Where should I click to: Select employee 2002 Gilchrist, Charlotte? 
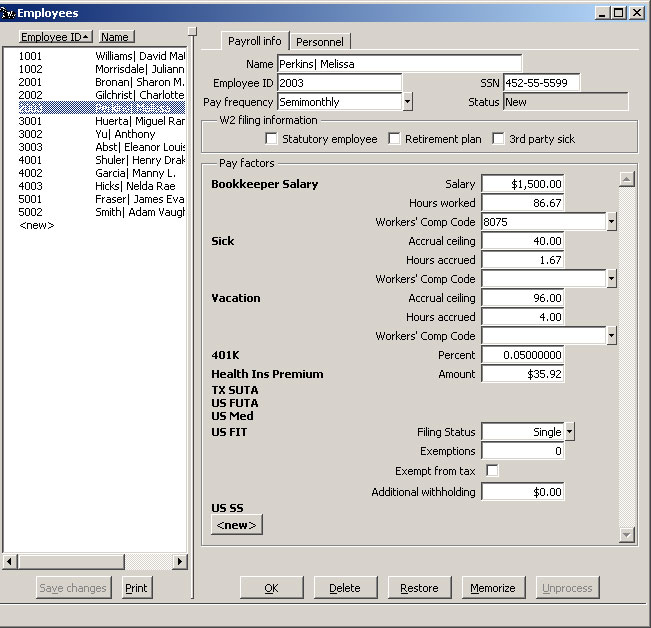click(101, 95)
